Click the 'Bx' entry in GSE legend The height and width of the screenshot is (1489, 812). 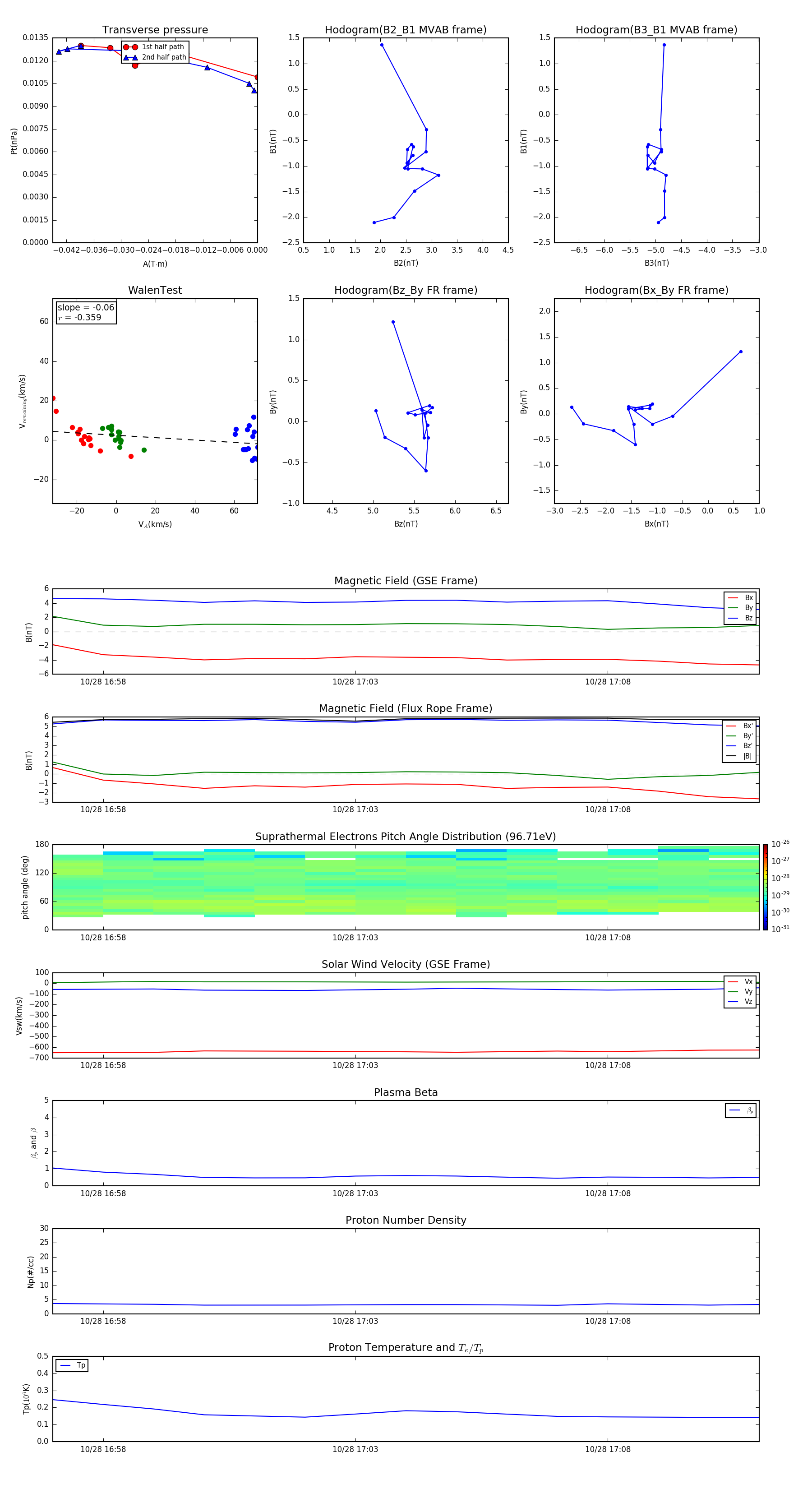tap(740, 598)
